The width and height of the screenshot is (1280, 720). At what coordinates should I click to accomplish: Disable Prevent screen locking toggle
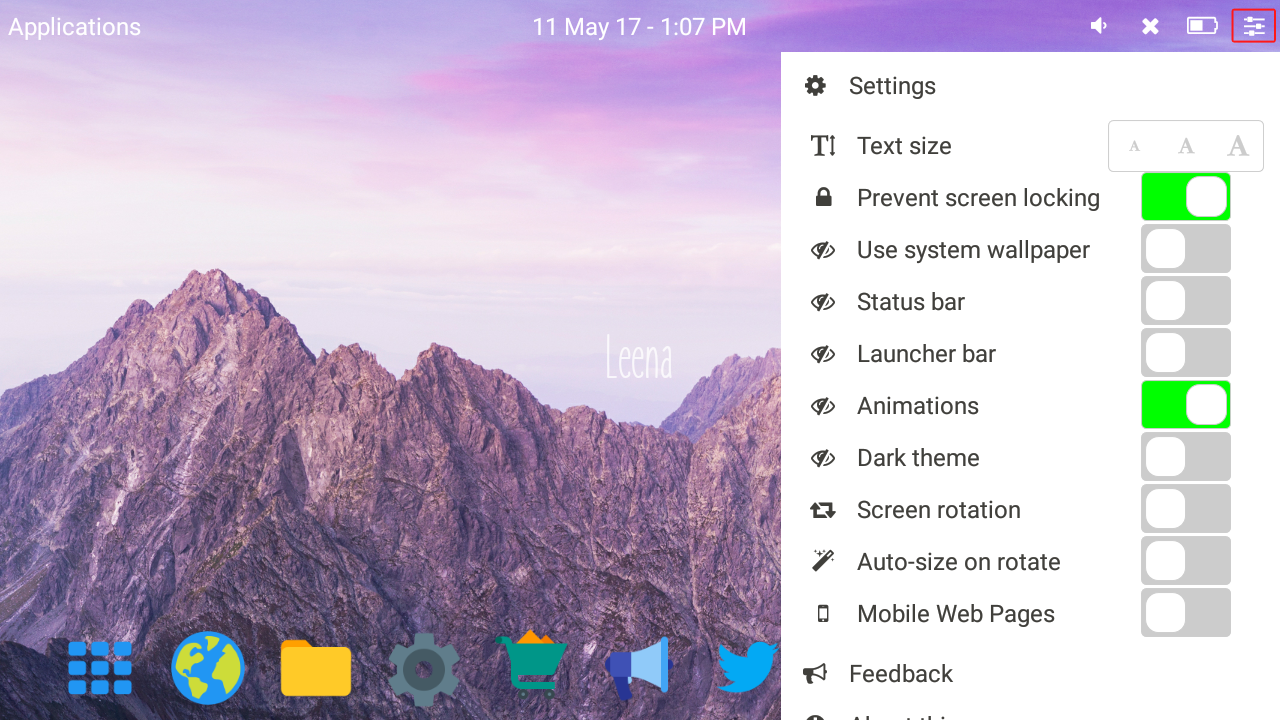point(1186,197)
